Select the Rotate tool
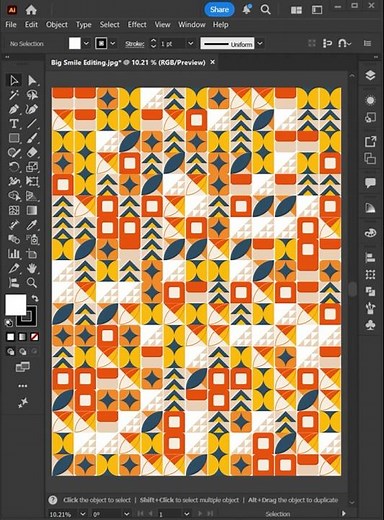The image size is (384, 520). tap(14, 167)
